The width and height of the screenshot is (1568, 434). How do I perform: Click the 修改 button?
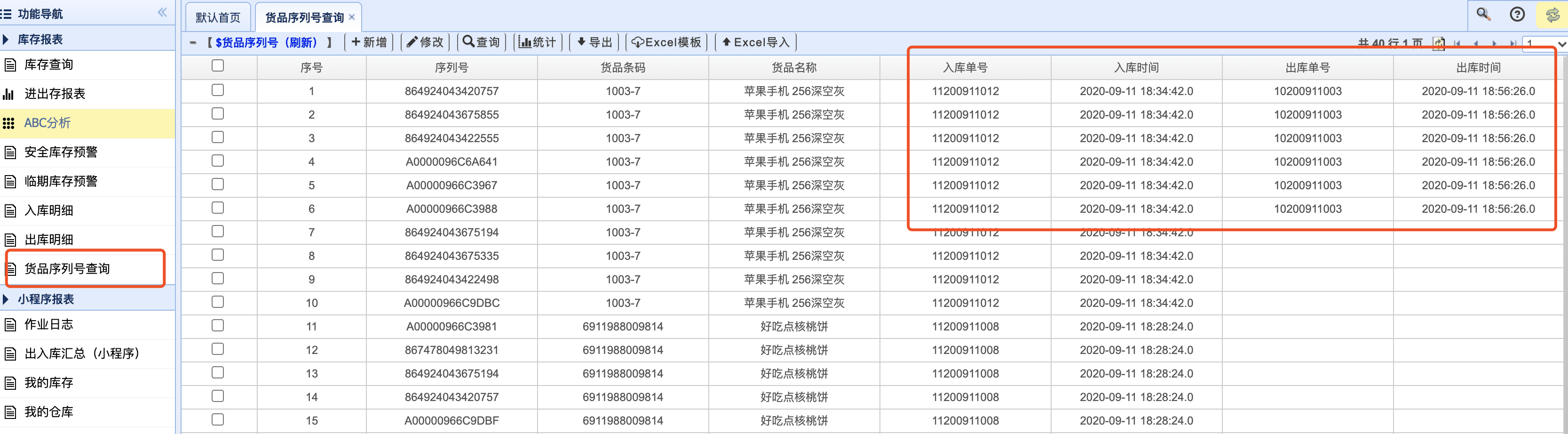click(425, 42)
